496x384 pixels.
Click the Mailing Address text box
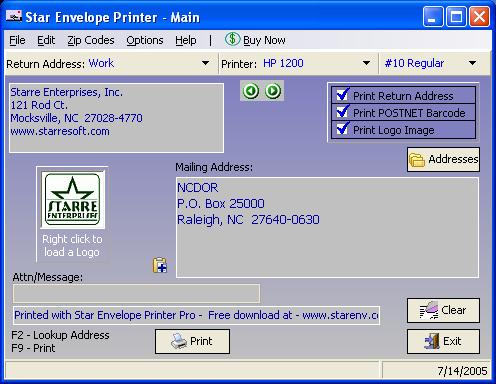pyautogui.click(x=327, y=228)
